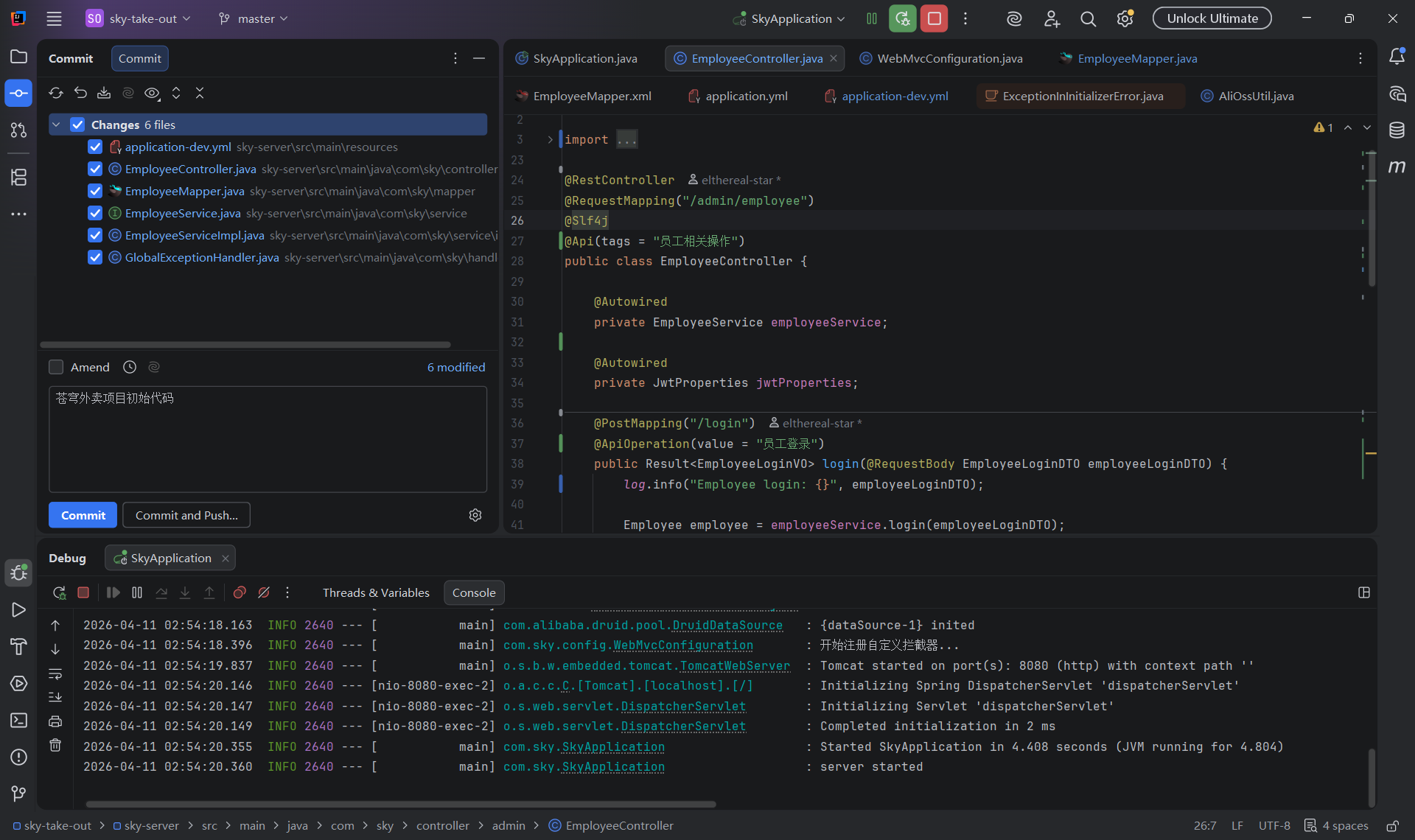Uncheck GlobalExceptionHandler.java change
This screenshot has width=1415, height=840.
coord(95,257)
